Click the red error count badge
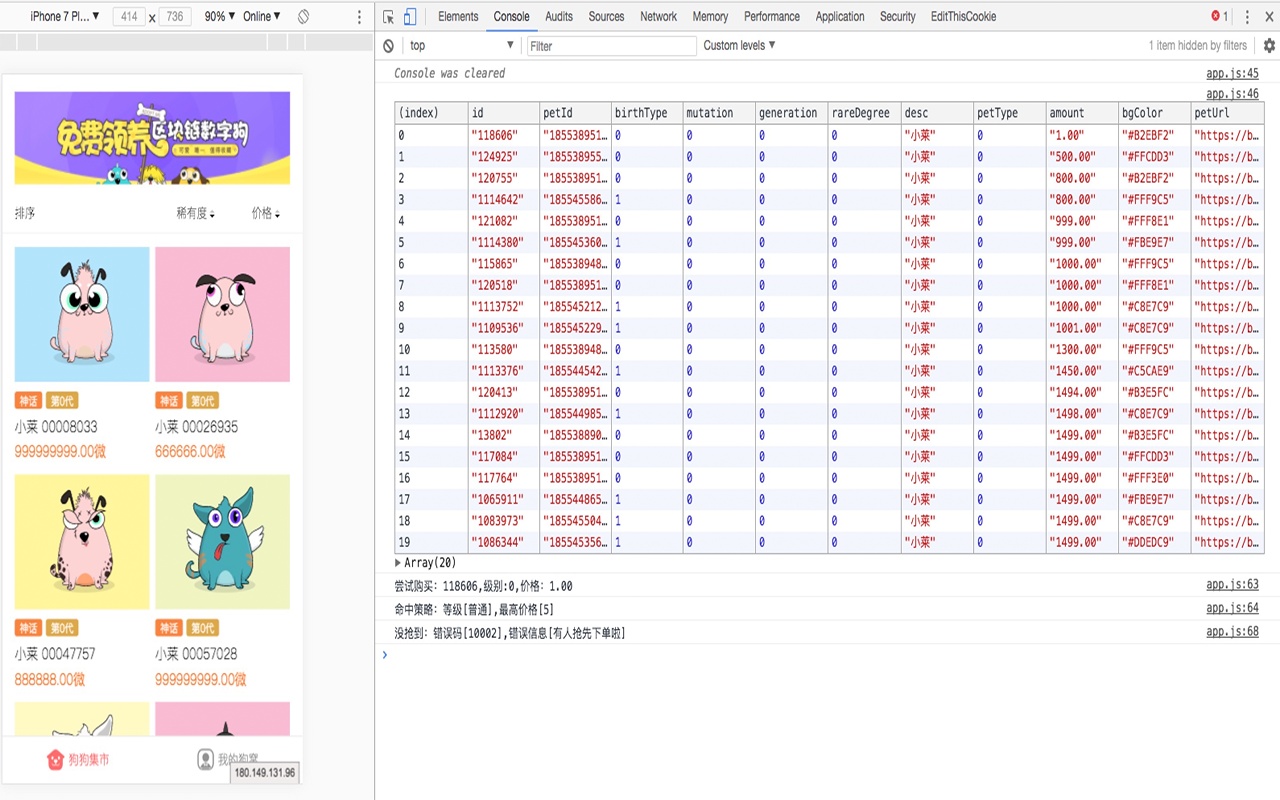The height and width of the screenshot is (800, 1280). click(x=1219, y=17)
